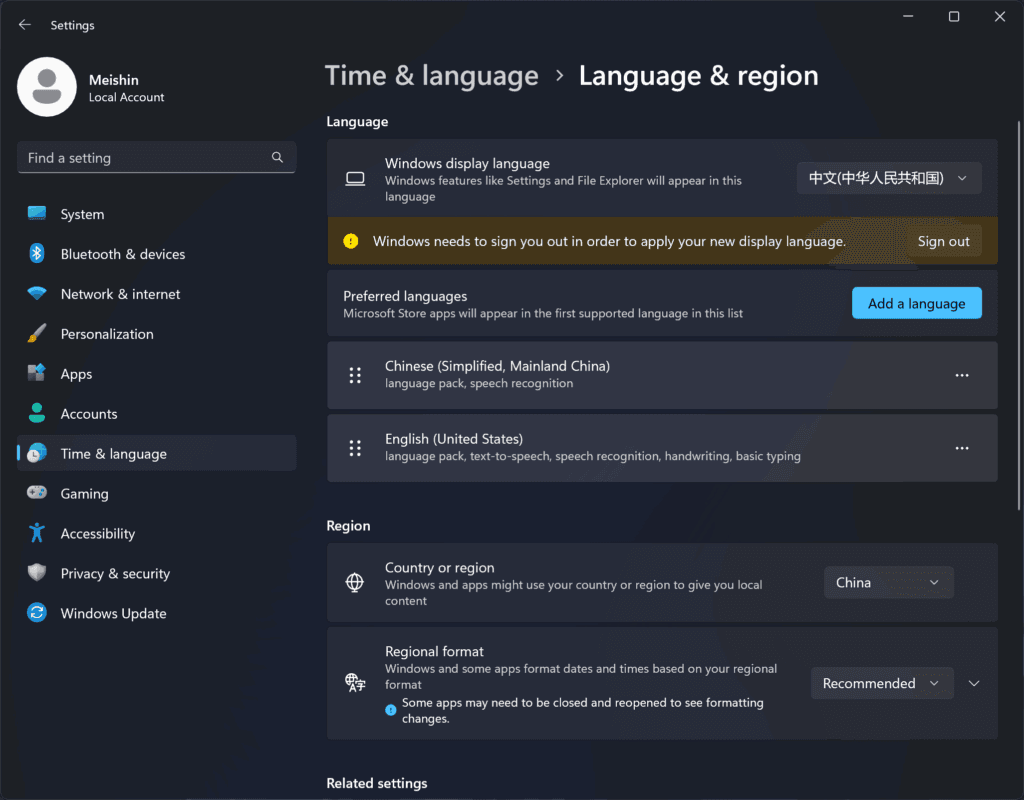Viewport: 1024px width, 800px height.
Task: Click the Personalization paintbrush icon
Action: point(37,334)
